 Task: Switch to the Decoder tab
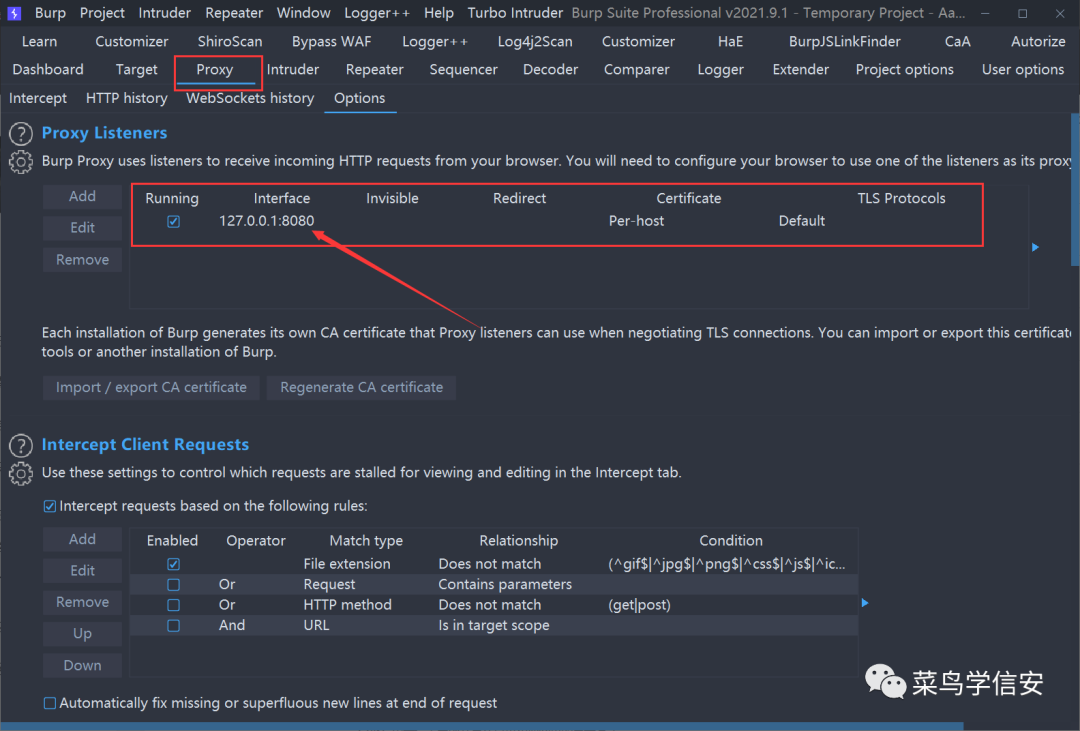point(550,70)
